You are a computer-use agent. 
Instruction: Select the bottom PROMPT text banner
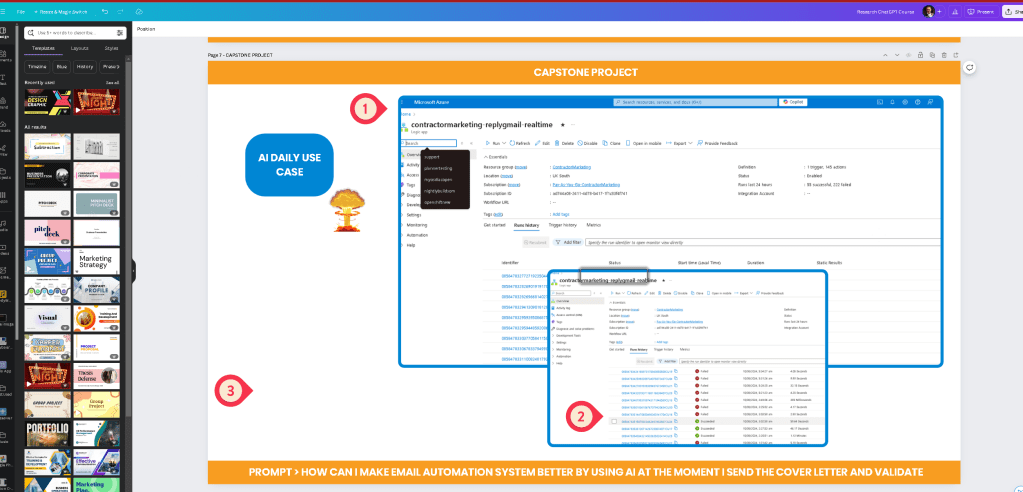(585, 472)
